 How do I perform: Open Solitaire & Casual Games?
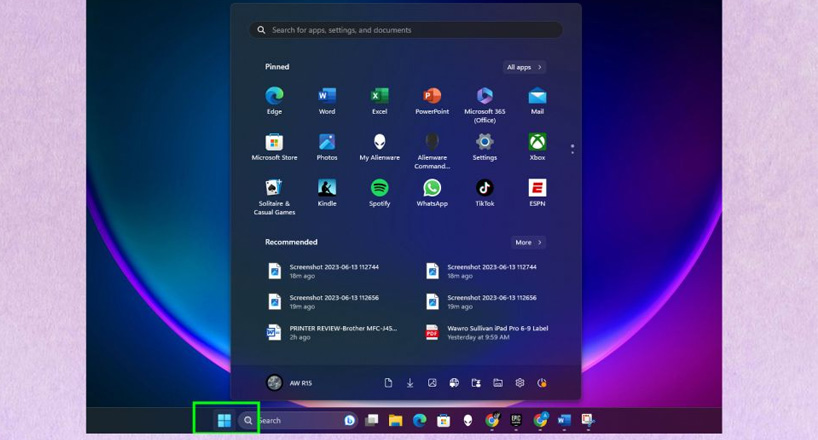274,197
